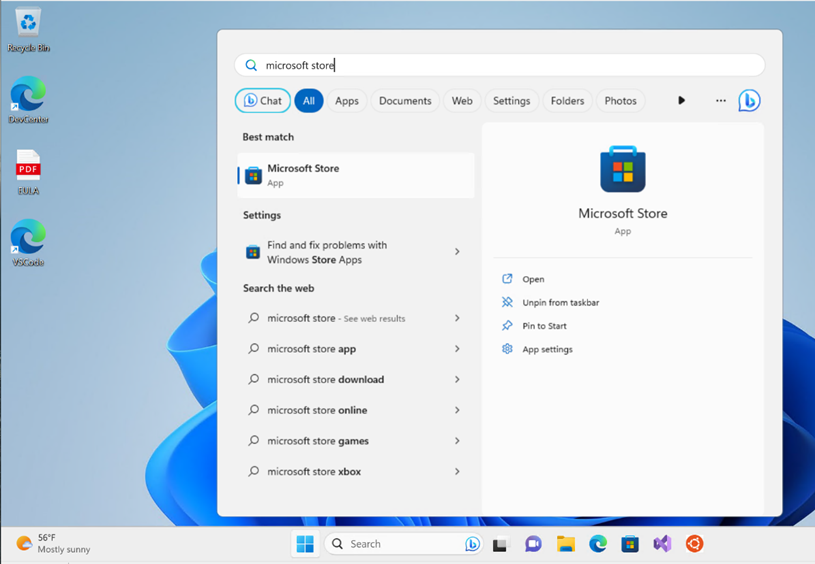Select 'microsoft store - See web results' suggestion
Image resolution: width=815 pixels, height=564 pixels.
356,318
